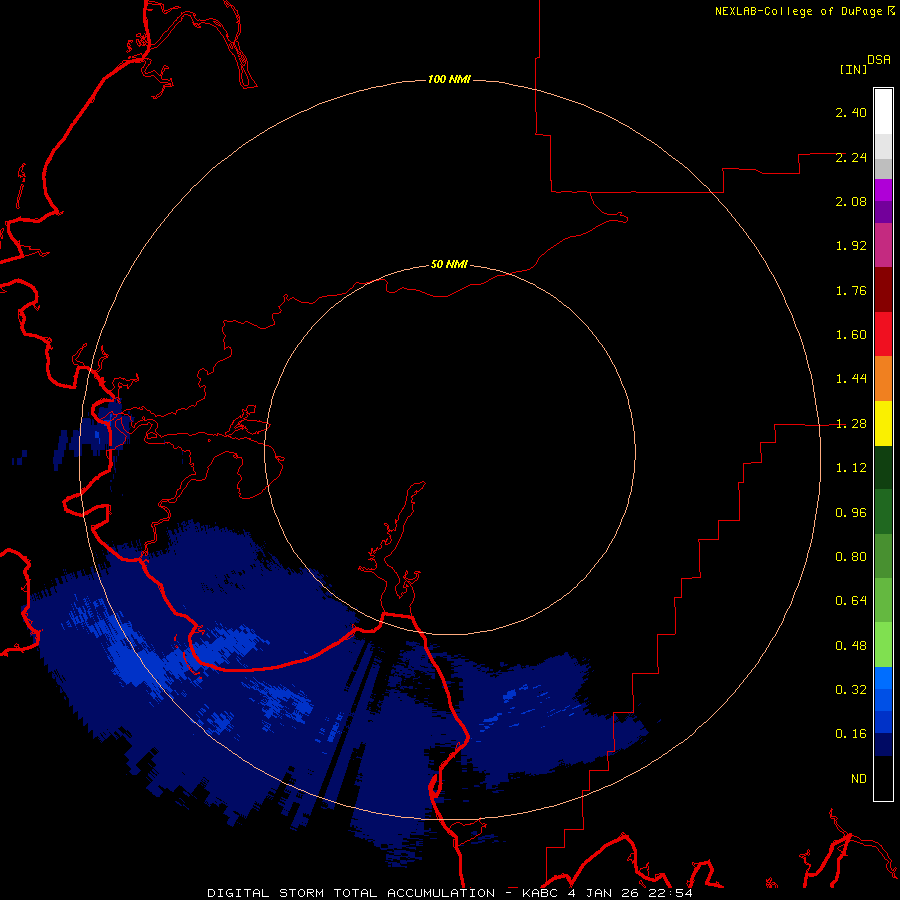Pick the orange legend swatch near 1.44

(883, 379)
